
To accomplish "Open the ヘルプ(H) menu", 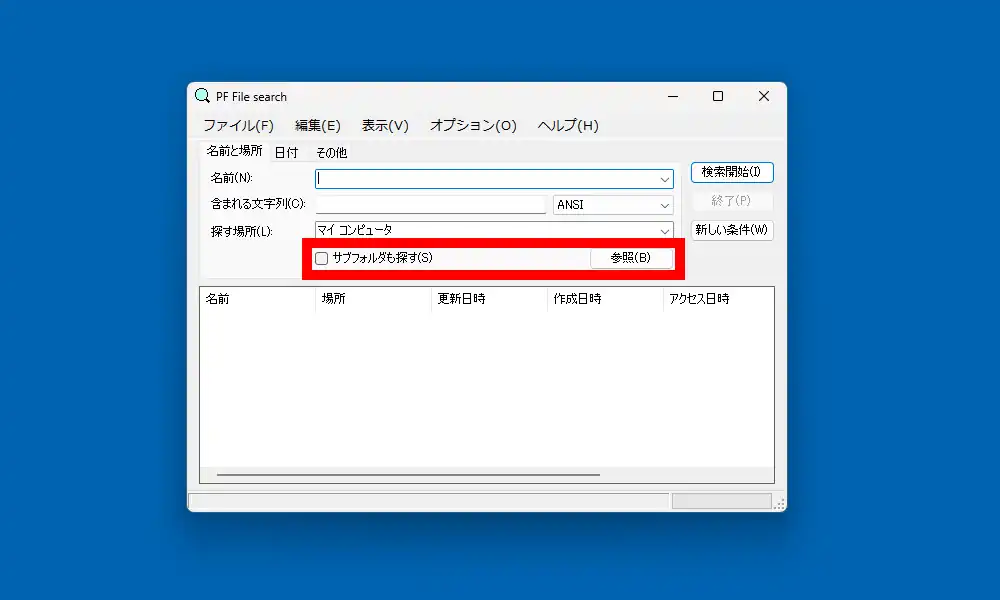I will point(568,126).
